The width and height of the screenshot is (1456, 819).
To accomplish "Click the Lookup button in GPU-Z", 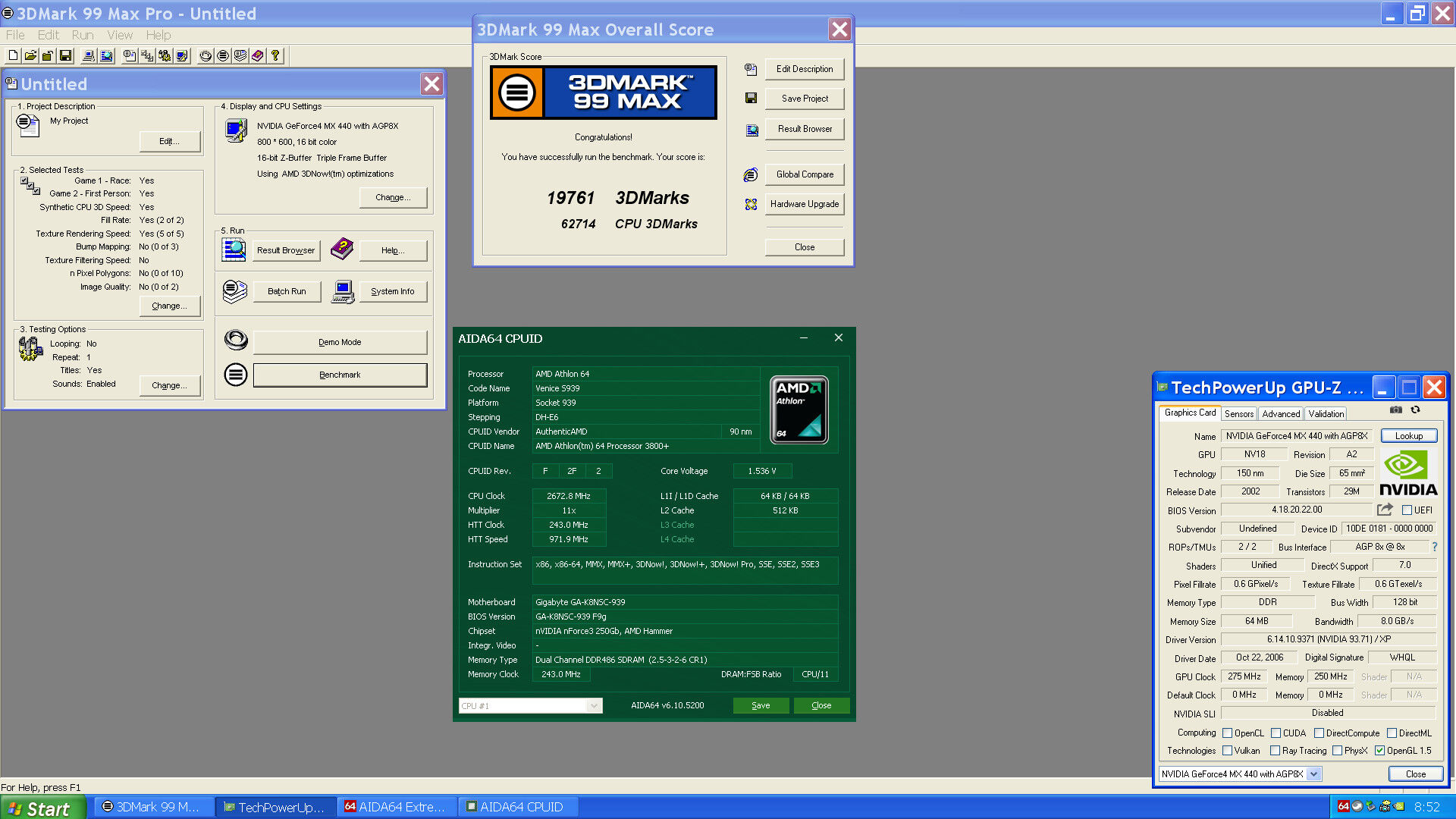I will (x=1408, y=436).
